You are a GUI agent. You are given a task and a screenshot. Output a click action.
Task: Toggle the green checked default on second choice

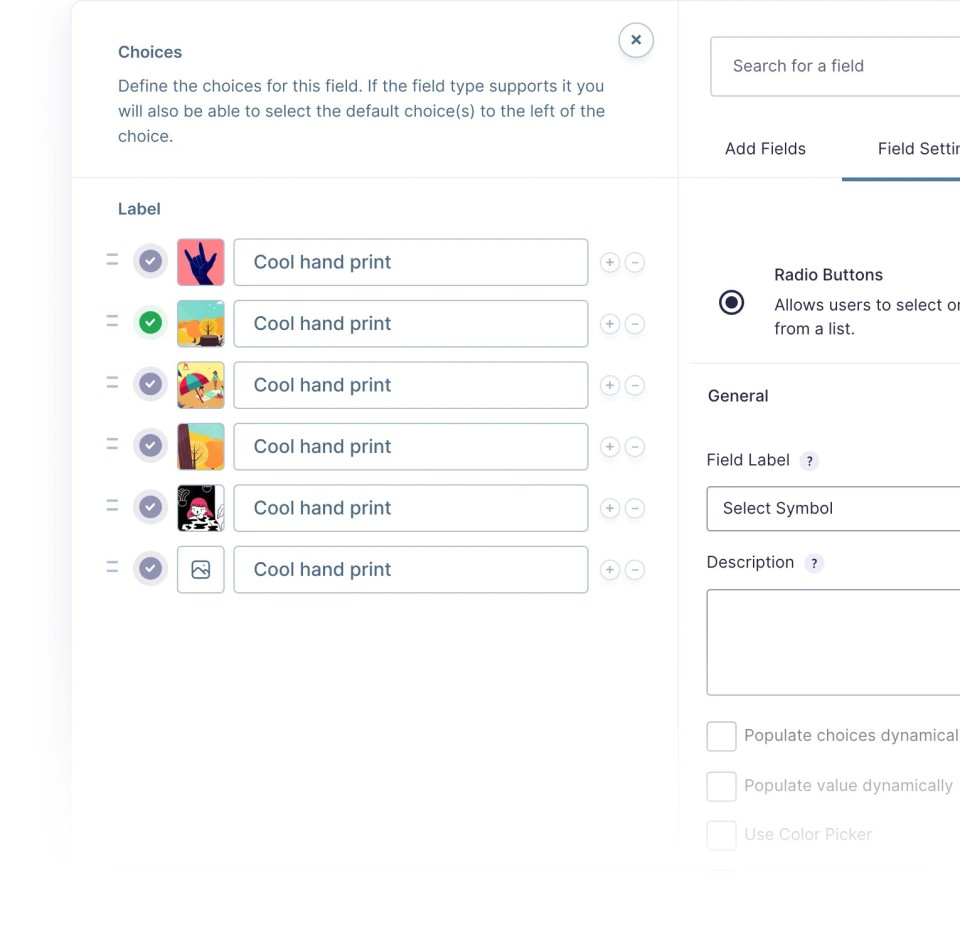point(150,323)
